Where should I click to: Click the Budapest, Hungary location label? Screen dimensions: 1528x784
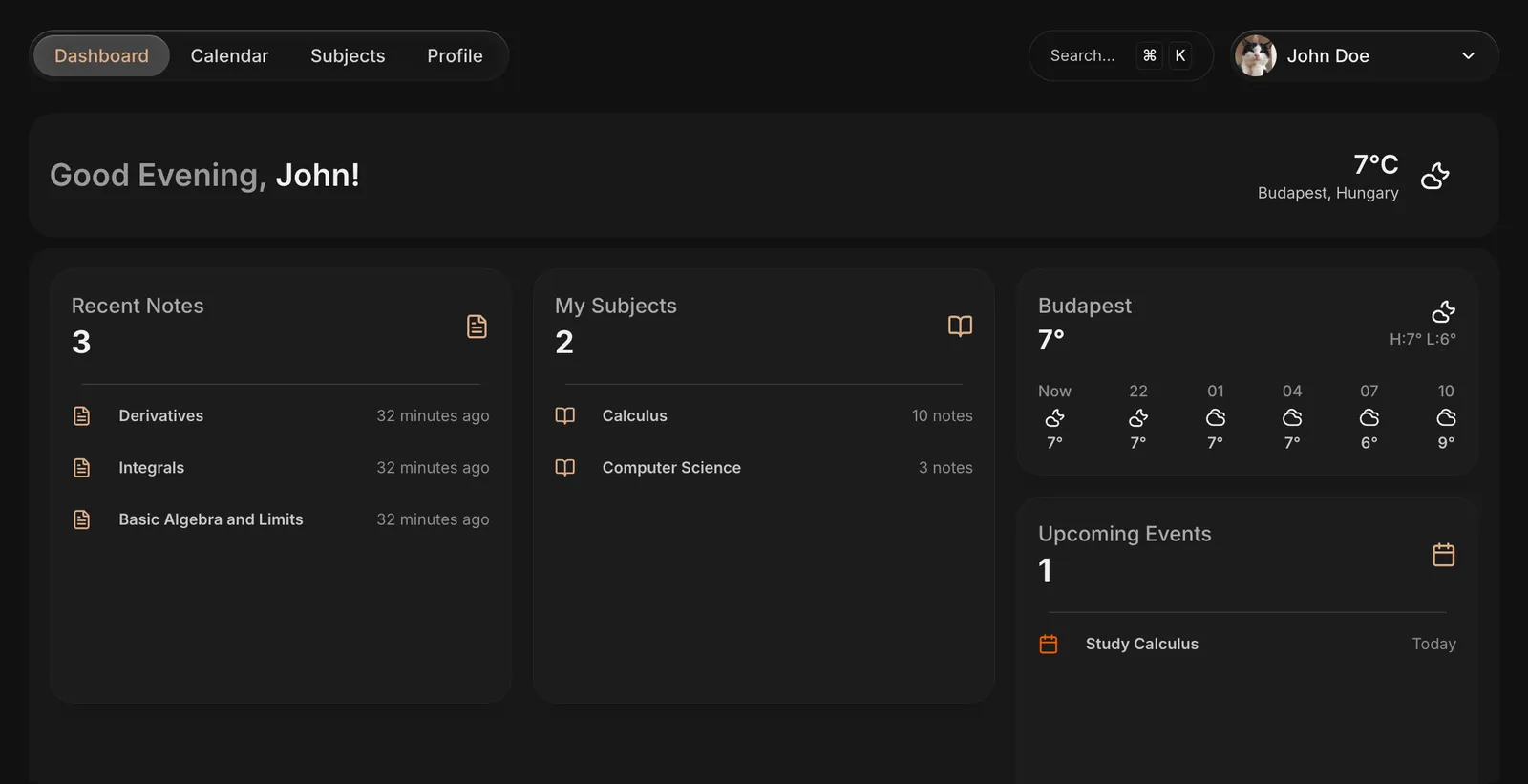tap(1327, 193)
